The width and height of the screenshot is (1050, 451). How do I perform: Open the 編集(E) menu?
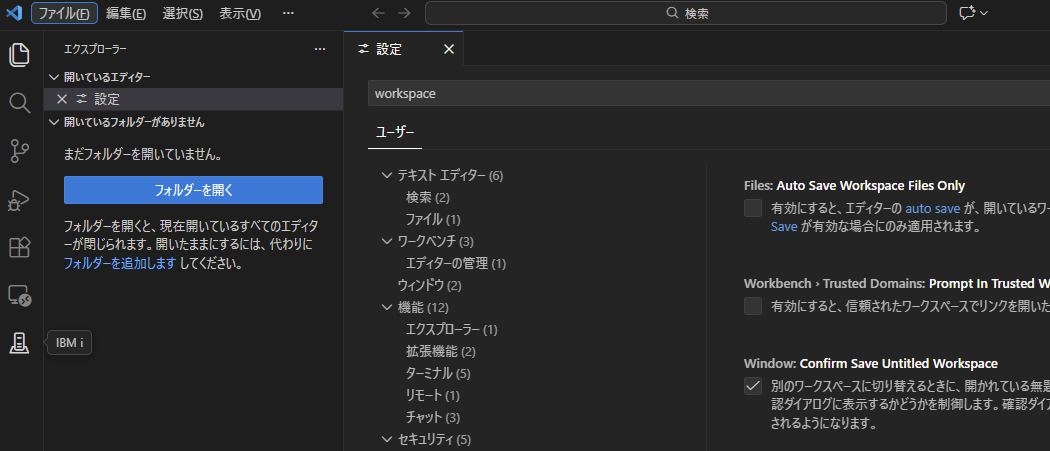tap(126, 13)
